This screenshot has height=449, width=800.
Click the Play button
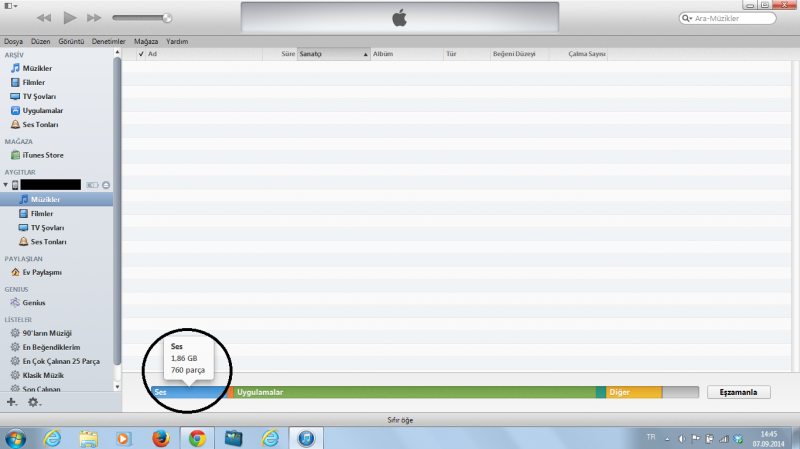pyautogui.click(x=69, y=18)
